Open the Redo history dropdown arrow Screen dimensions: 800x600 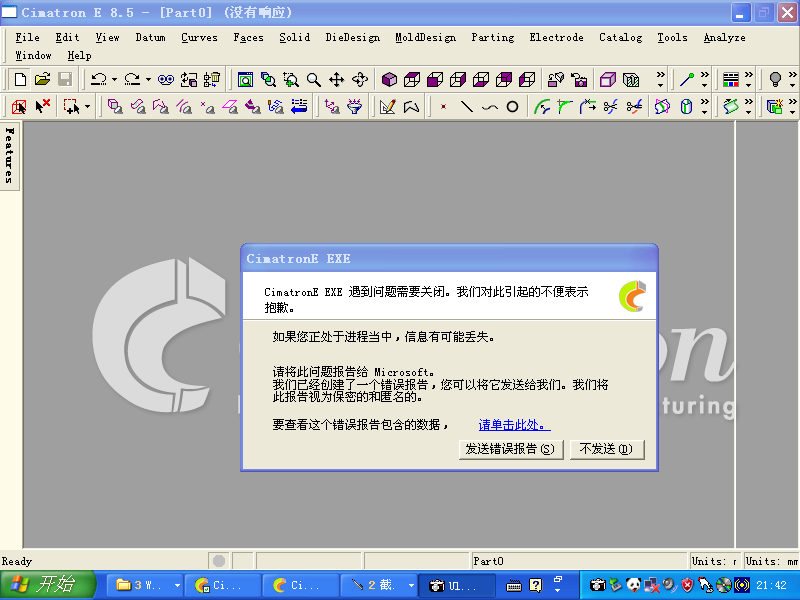click(148, 79)
